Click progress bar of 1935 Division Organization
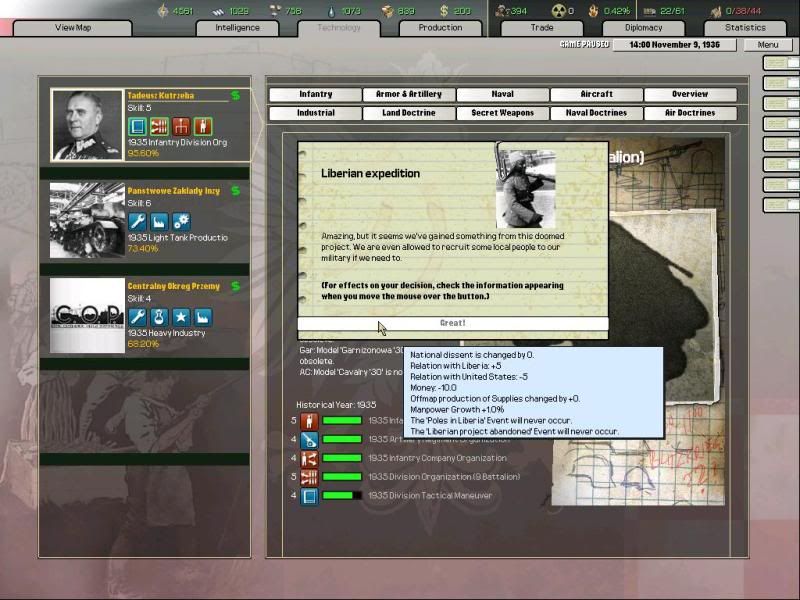The height and width of the screenshot is (600, 800). pyautogui.click(x=342, y=477)
